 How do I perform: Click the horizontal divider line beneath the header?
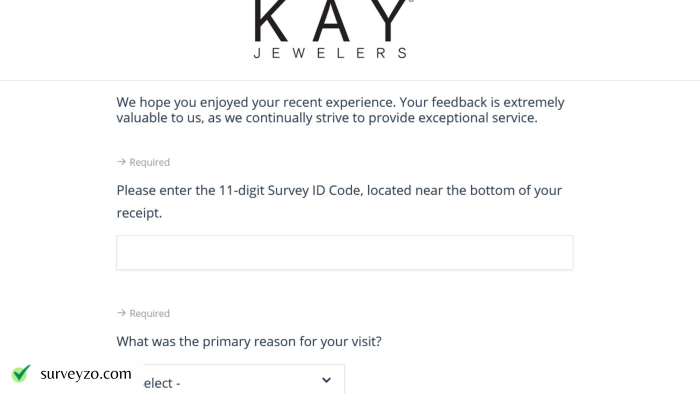coord(350,80)
